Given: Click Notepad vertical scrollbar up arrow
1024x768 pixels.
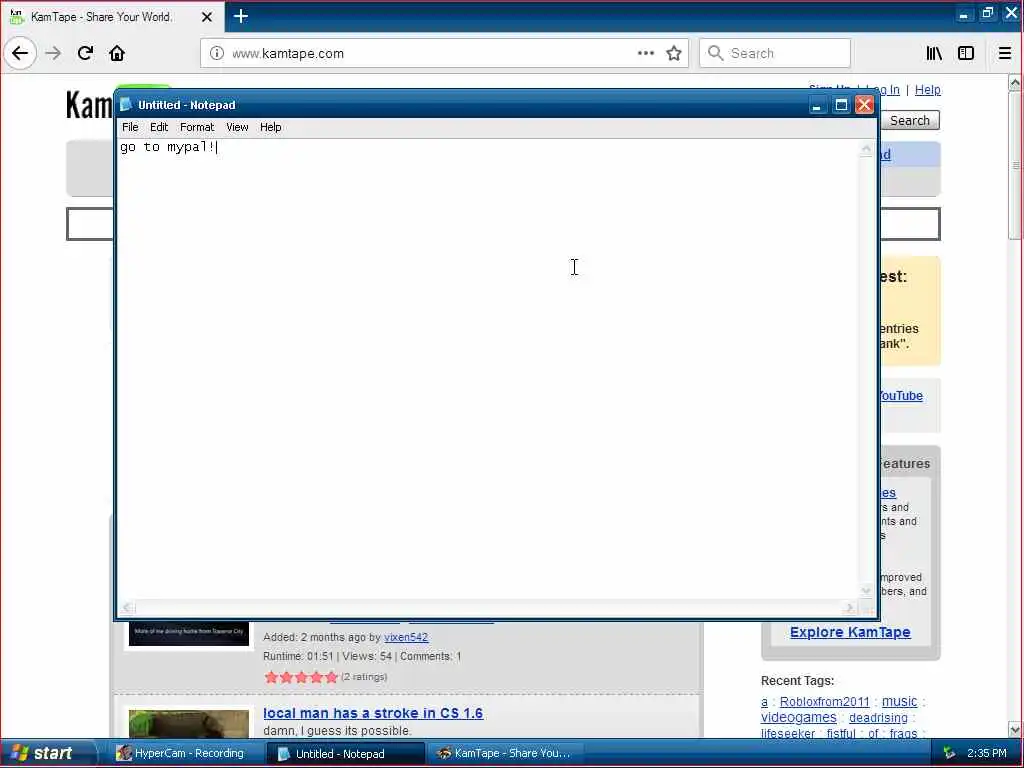Looking at the screenshot, I should [866, 149].
